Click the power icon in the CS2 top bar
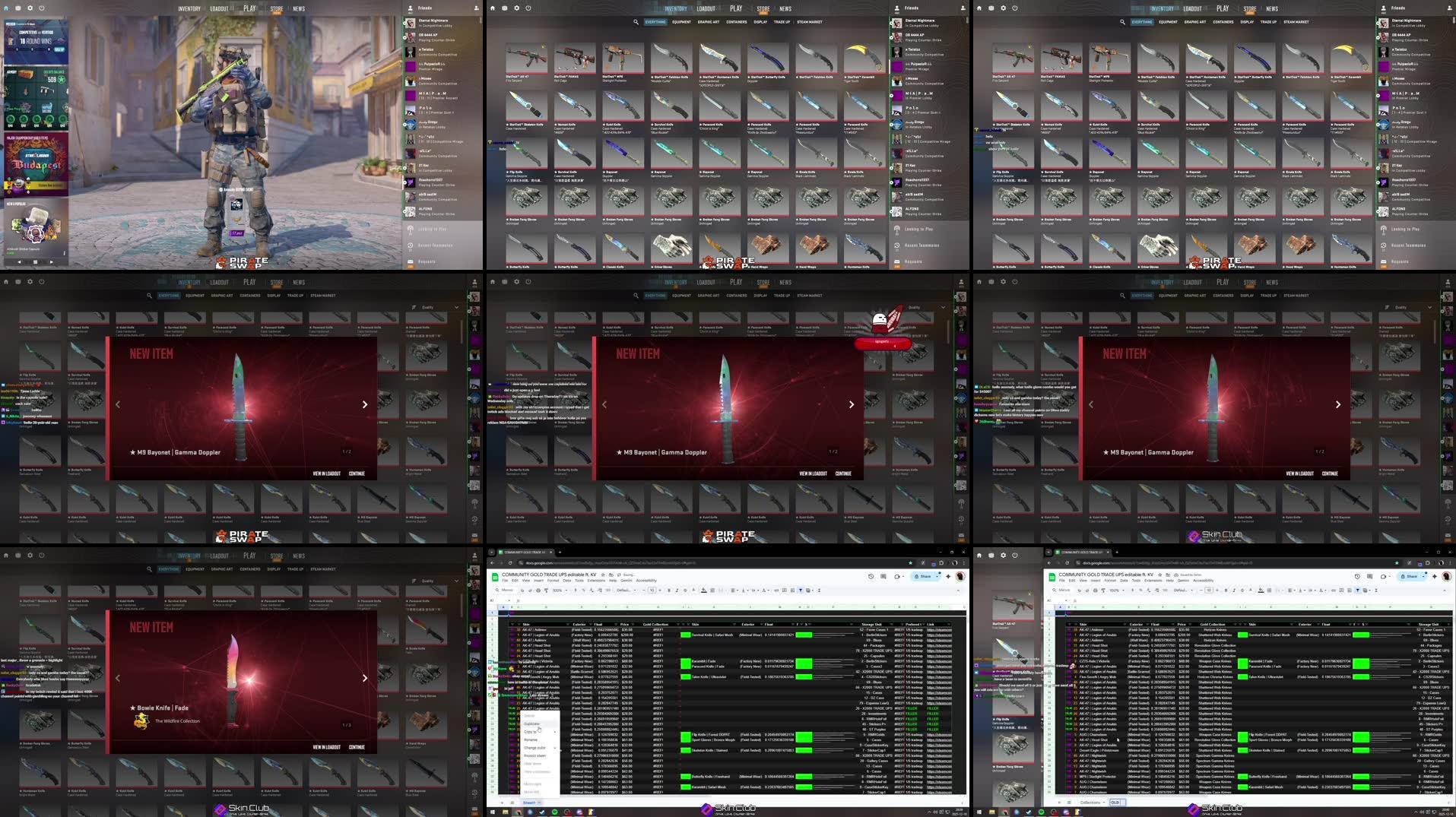1456x817 pixels. (528, 8)
